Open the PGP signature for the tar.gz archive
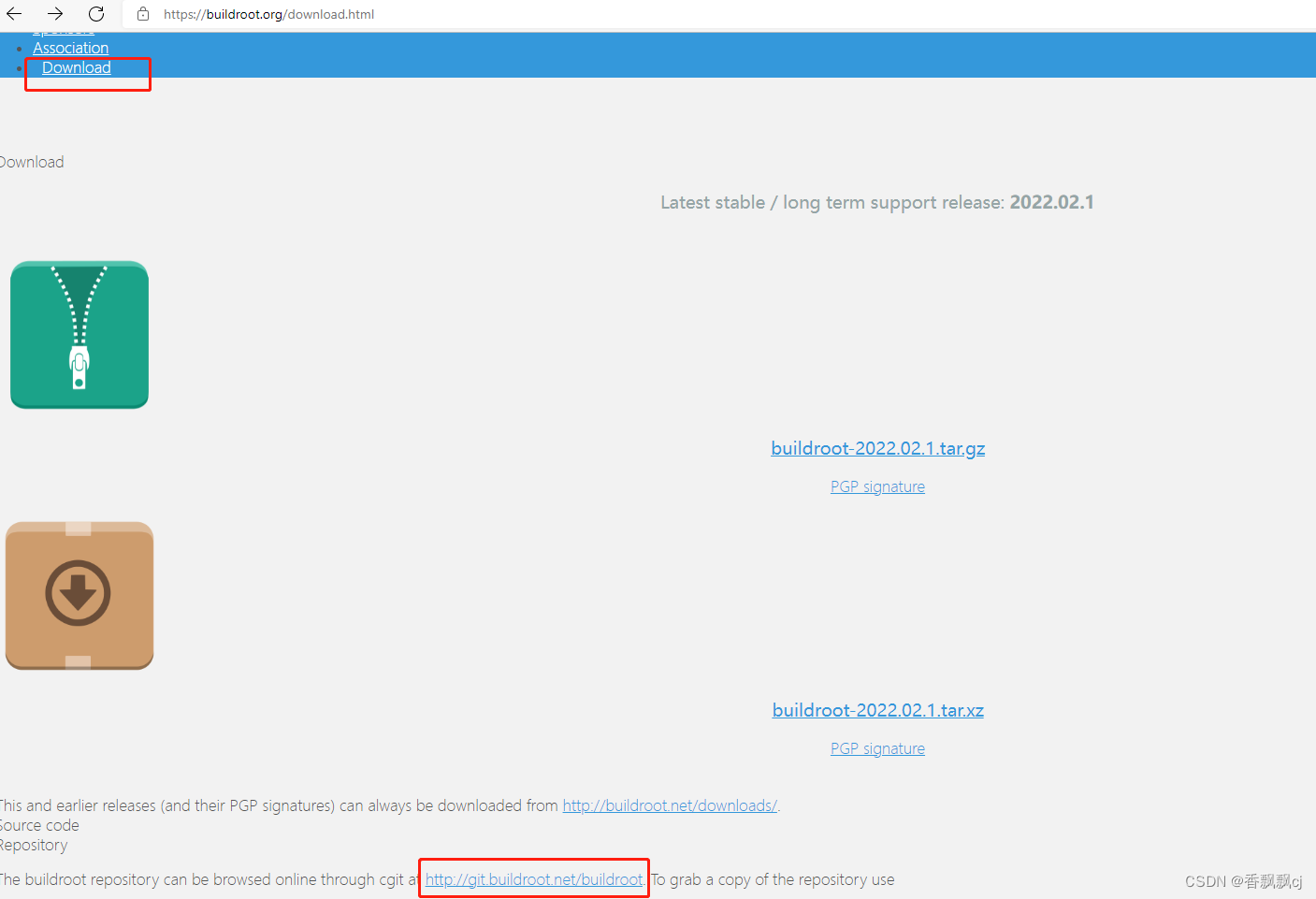 (x=877, y=486)
